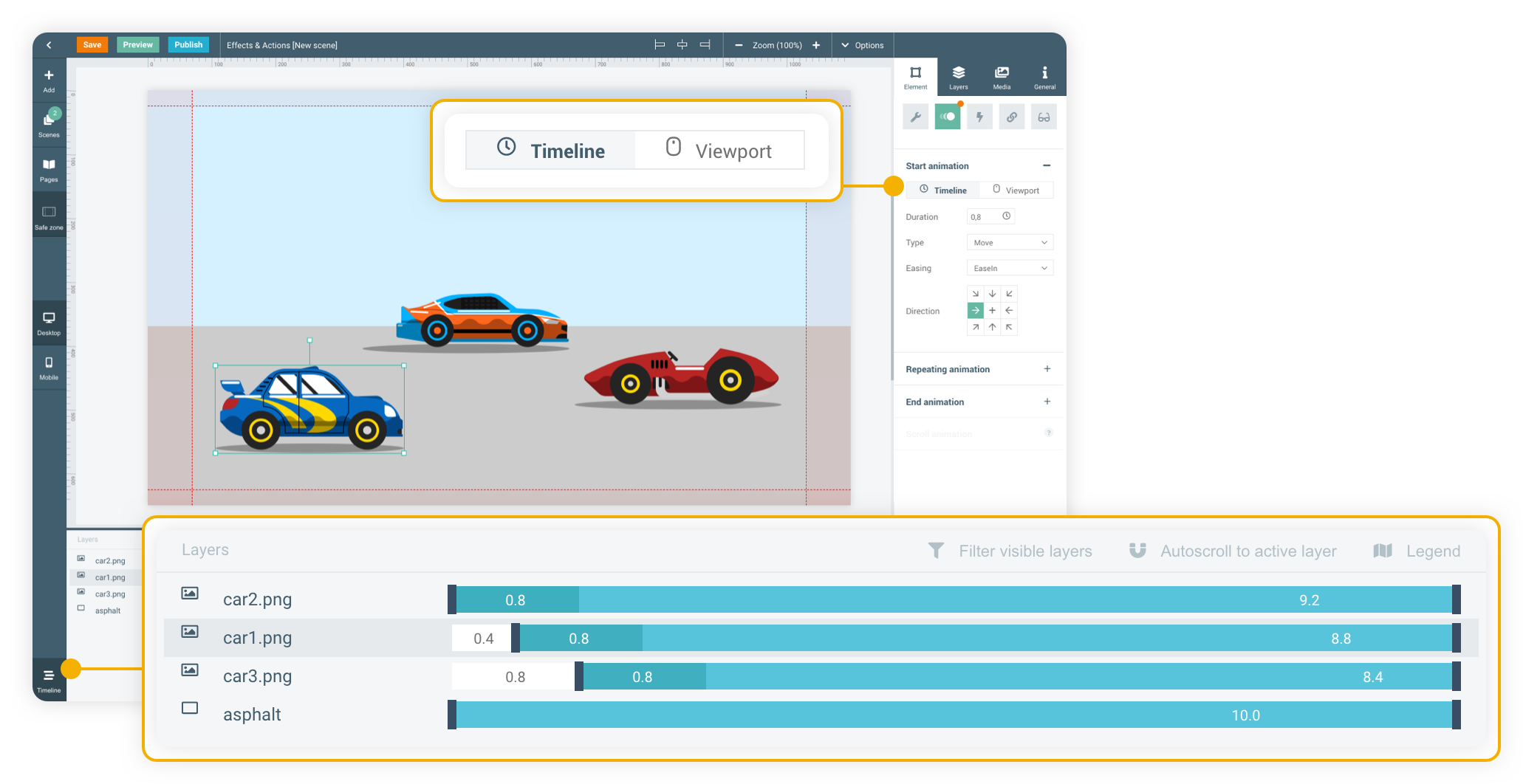Switch to Desktop view

pos(49,323)
